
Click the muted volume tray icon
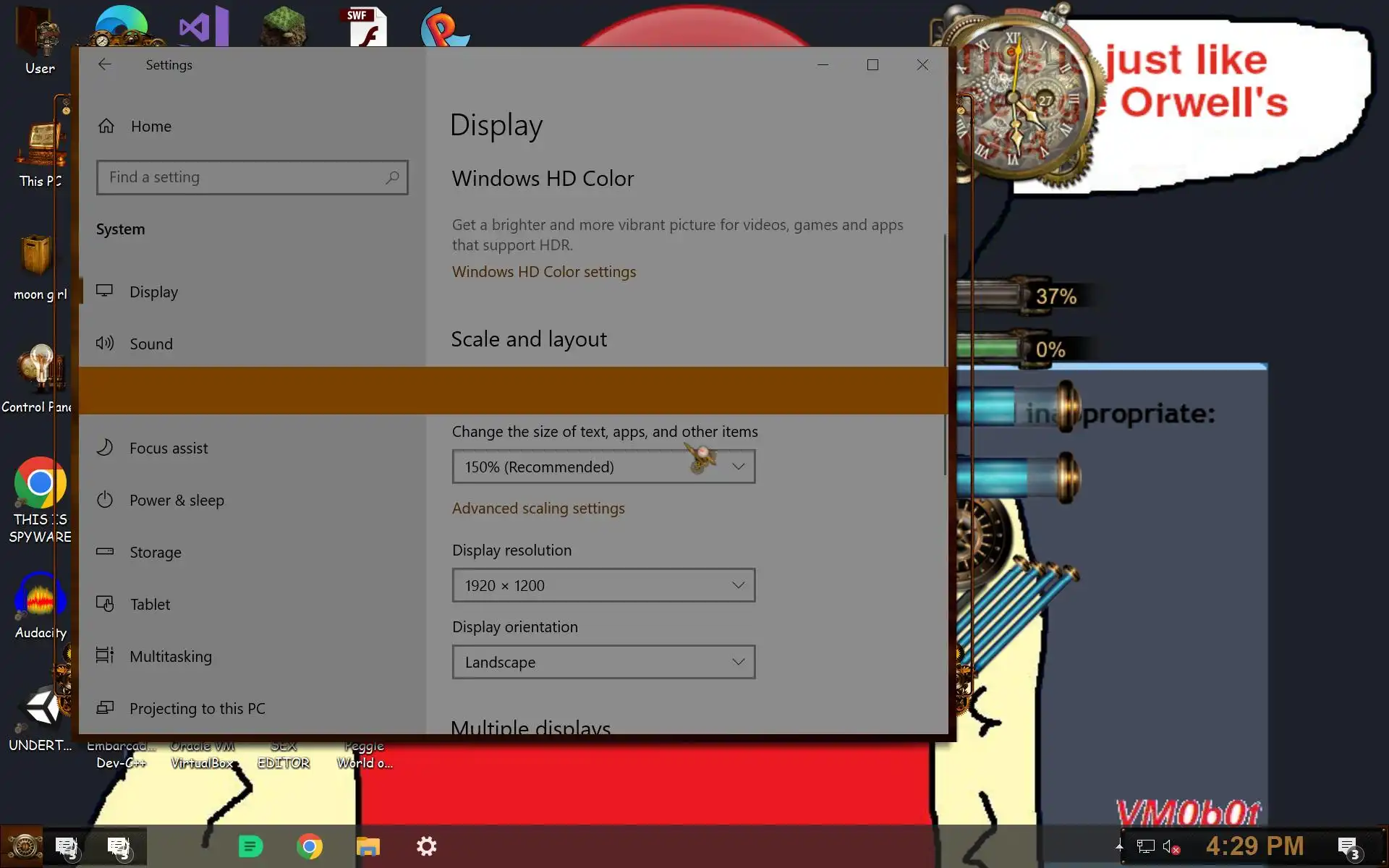click(x=1170, y=846)
